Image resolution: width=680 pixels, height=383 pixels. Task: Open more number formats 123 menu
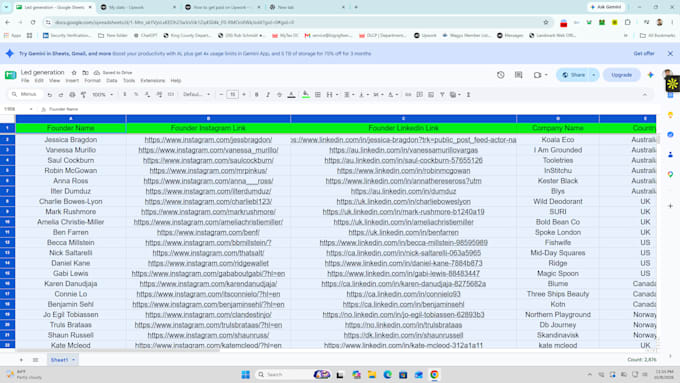point(171,95)
